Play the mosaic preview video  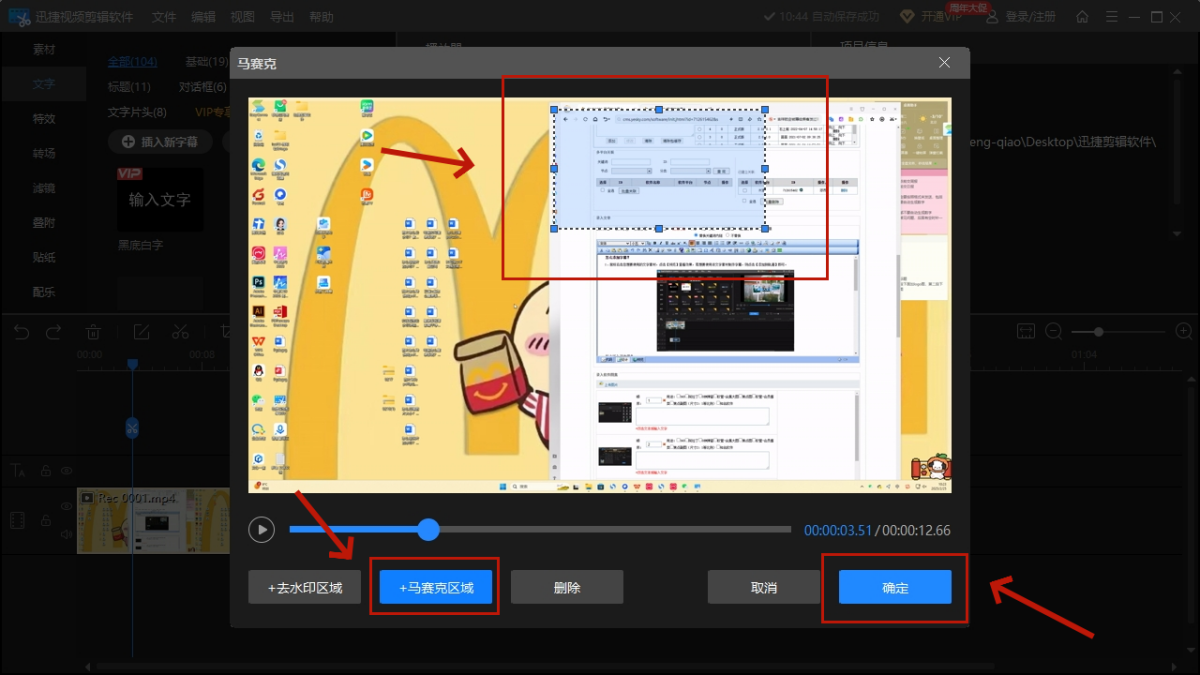262,529
